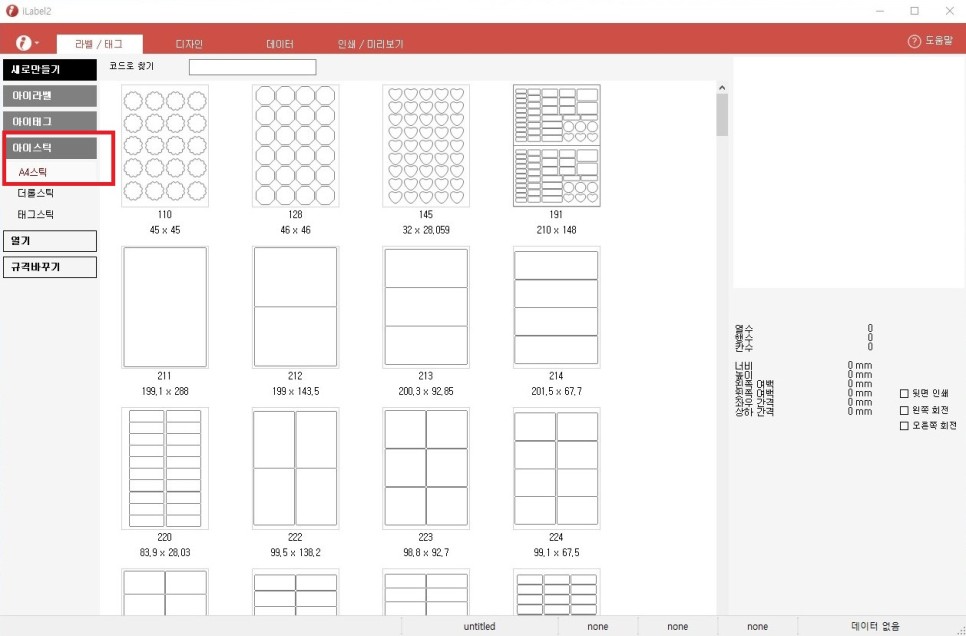Click the 데이터 없음 status text
Image resolution: width=966 pixels, height=636 pixels.
coord(875,626)
